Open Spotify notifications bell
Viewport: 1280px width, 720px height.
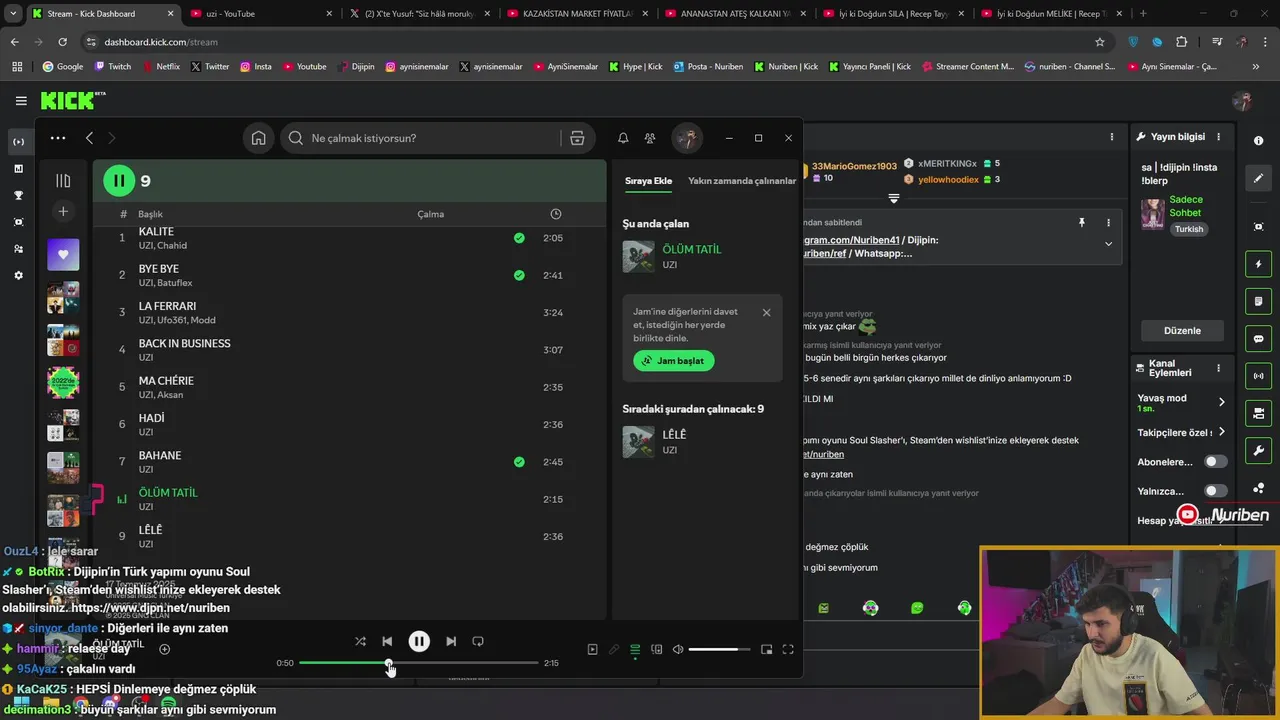click(623, 138)
